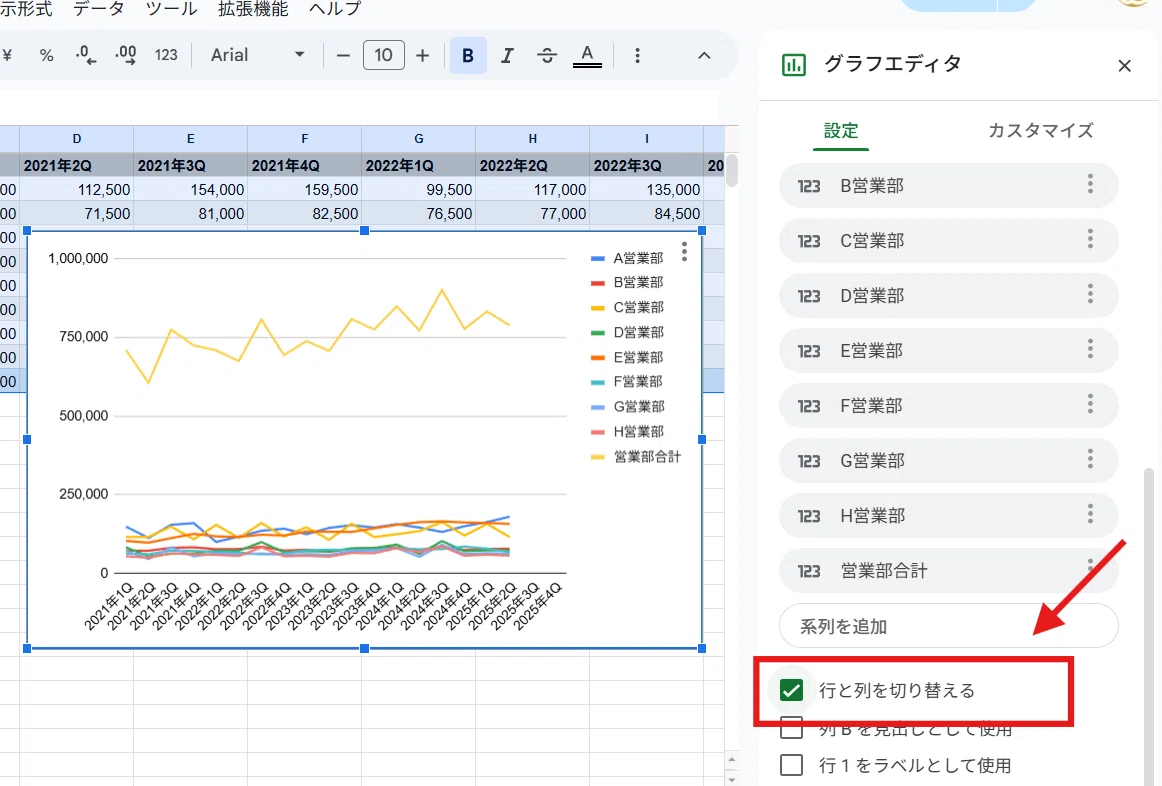Select column D header
The width and height of the screenshot is (1162, 786).
(x=76, y=139)
